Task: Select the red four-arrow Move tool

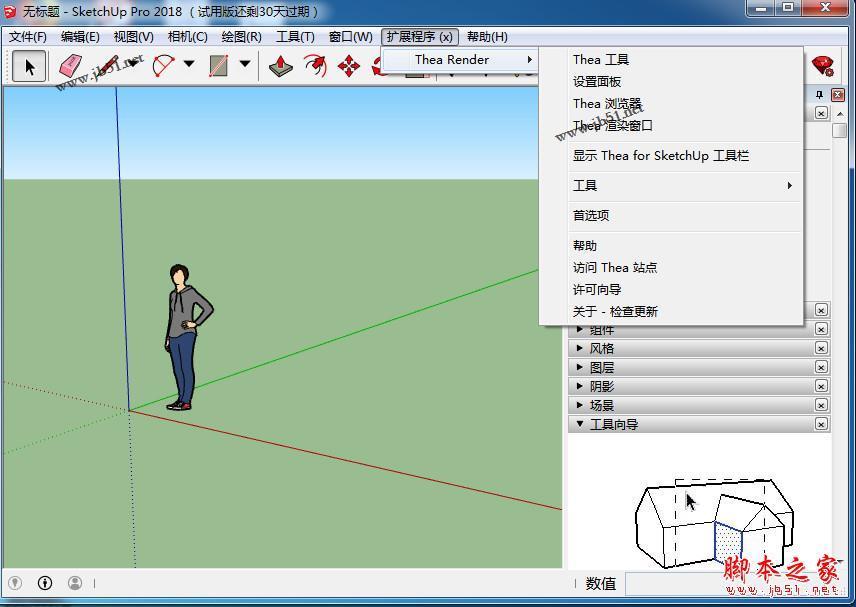Action: [x=349, y=66]
